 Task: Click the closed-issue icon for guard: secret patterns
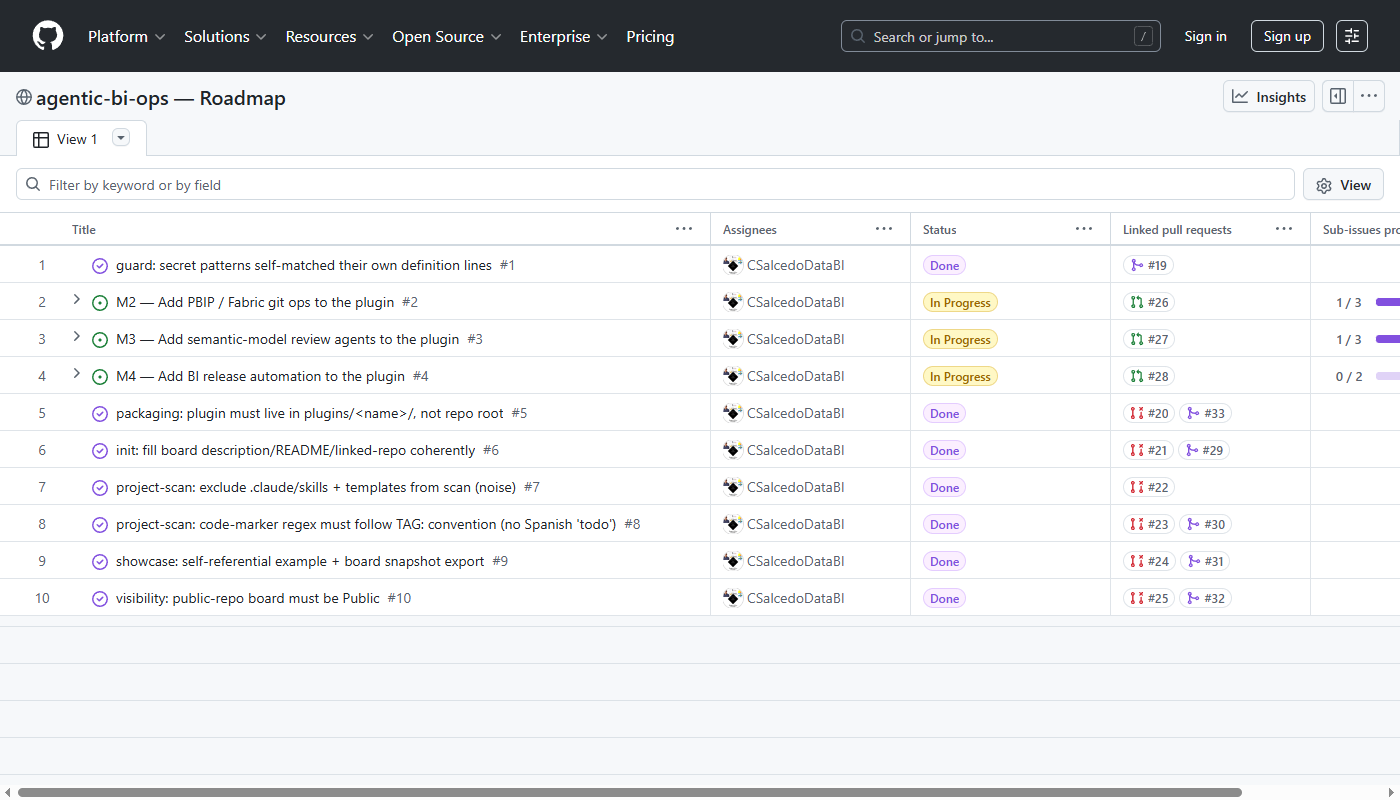point(100,266)
